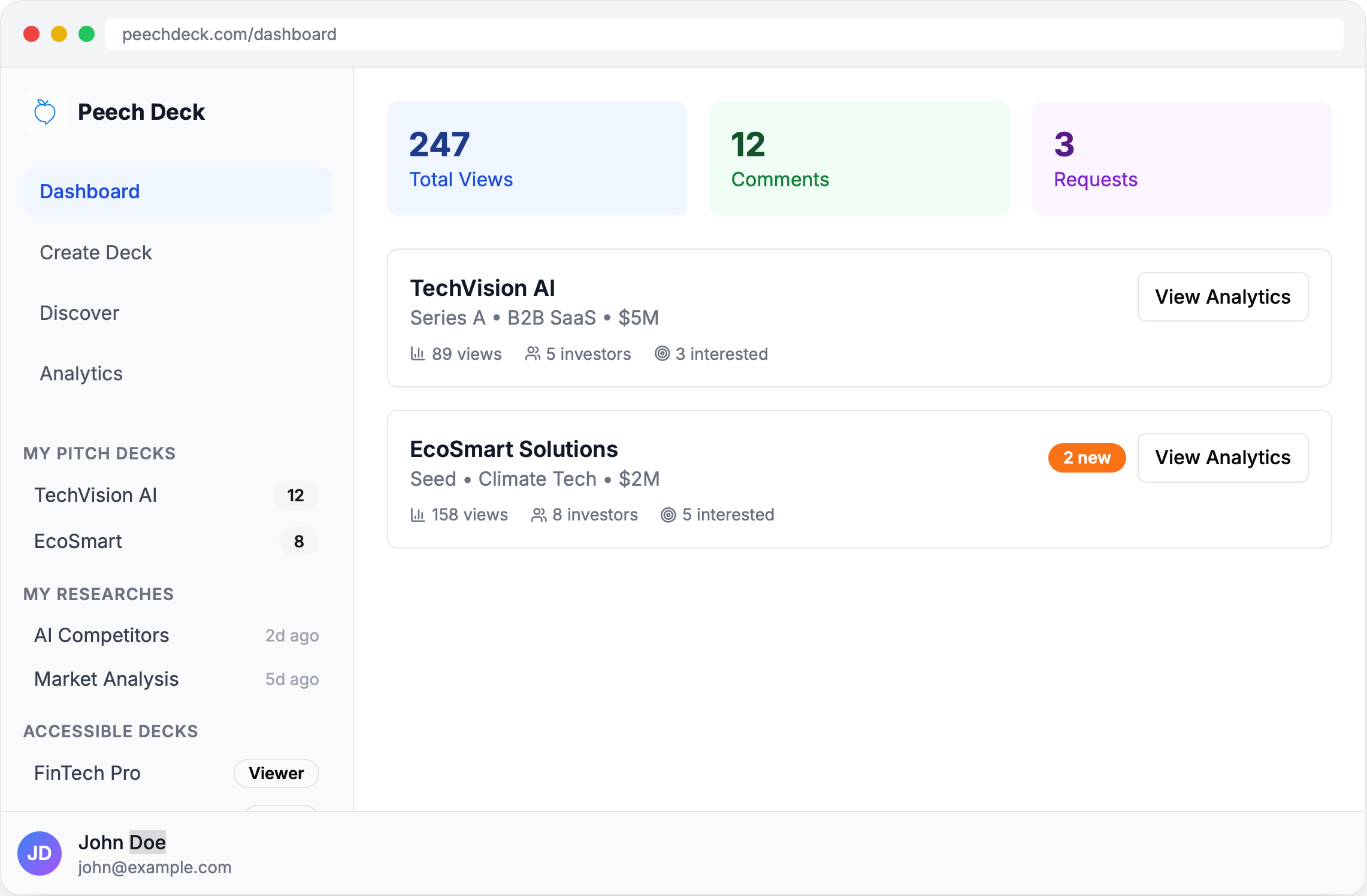View Analytics for TechVision AI
The image size is (1367, 896).
click(1222, 297)
